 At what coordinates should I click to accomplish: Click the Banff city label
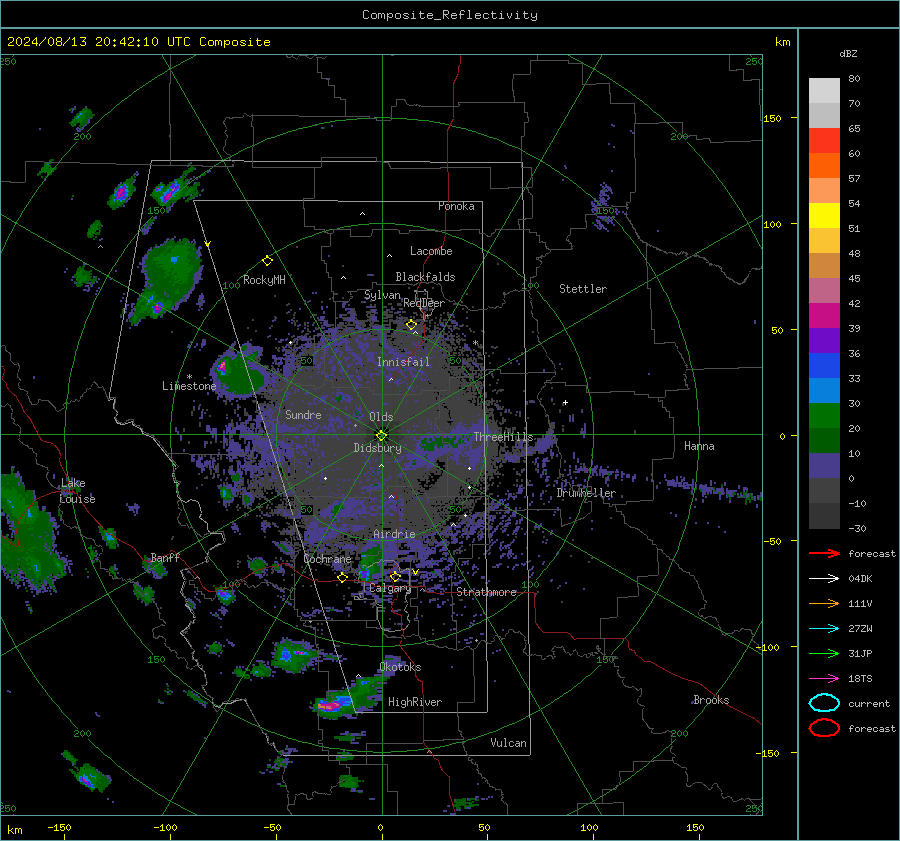pos(165,557)
